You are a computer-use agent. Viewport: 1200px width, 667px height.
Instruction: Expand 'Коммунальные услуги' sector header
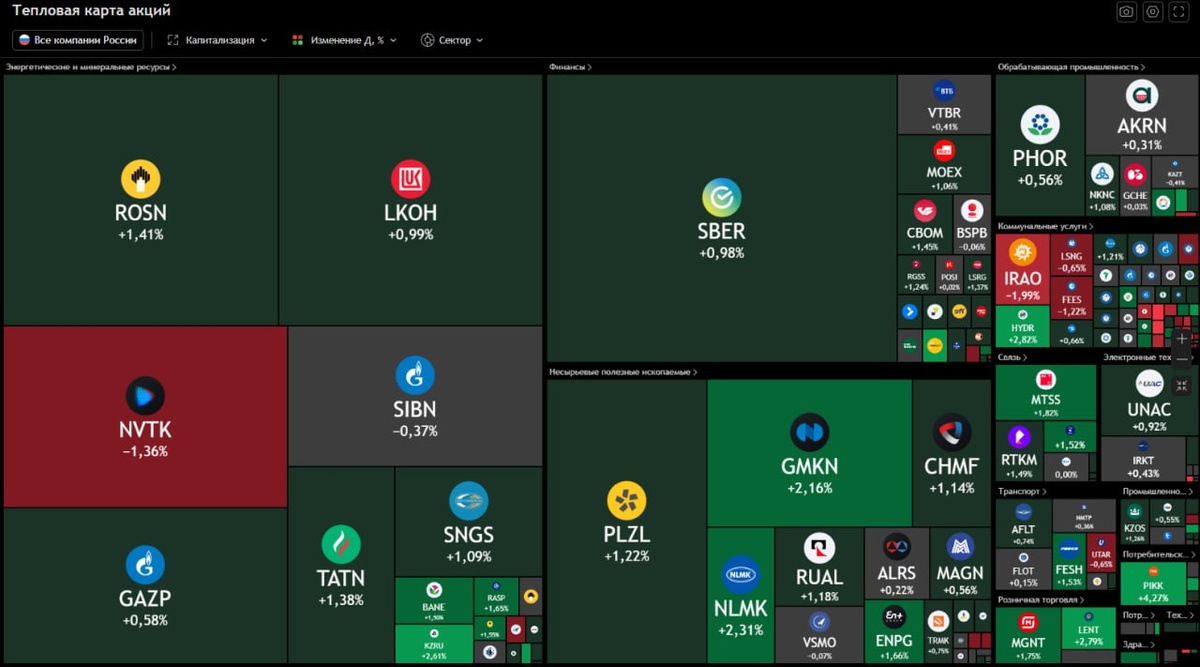[1044, 227]
